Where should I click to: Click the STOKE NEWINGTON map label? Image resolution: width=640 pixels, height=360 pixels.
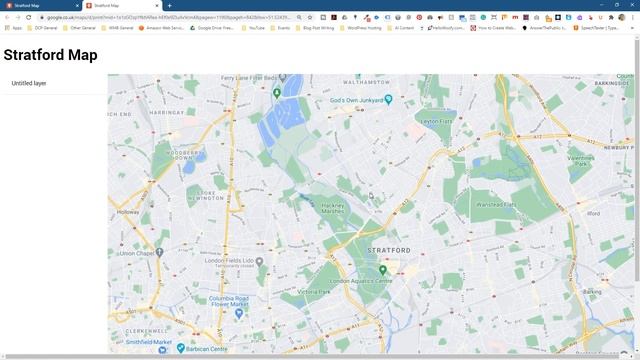pyautogui.click(x=206, y=196)
